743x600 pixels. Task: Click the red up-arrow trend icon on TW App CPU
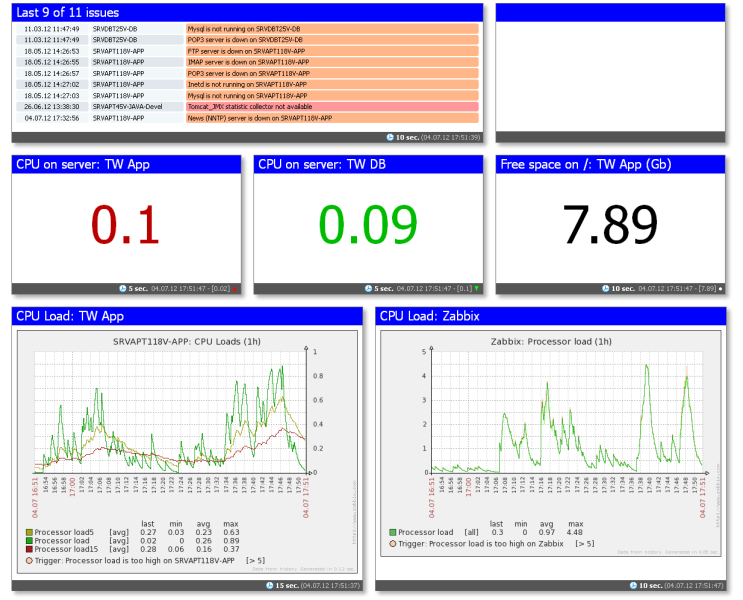coord(234,289)
